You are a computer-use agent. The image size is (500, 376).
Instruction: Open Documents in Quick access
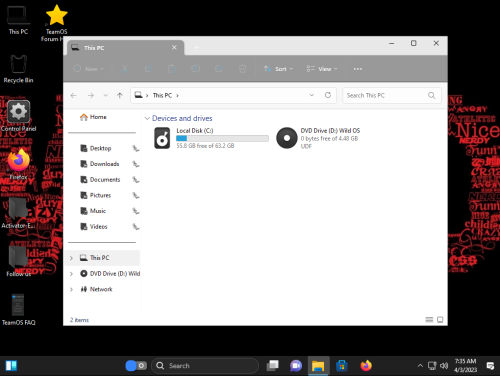click(x=100, y=180)
